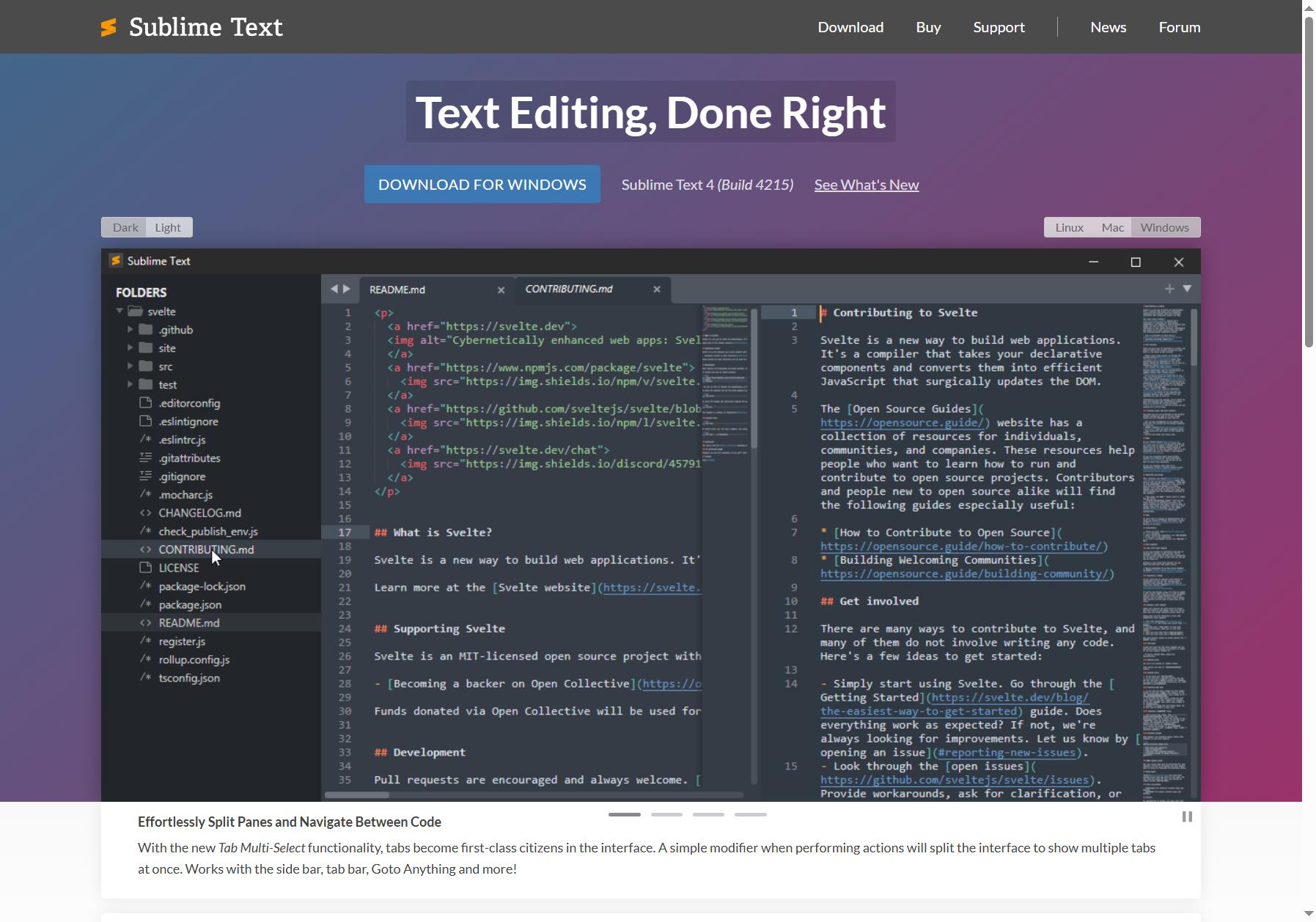
Task: Switch screenshot theme to Light
Action: 168,227
